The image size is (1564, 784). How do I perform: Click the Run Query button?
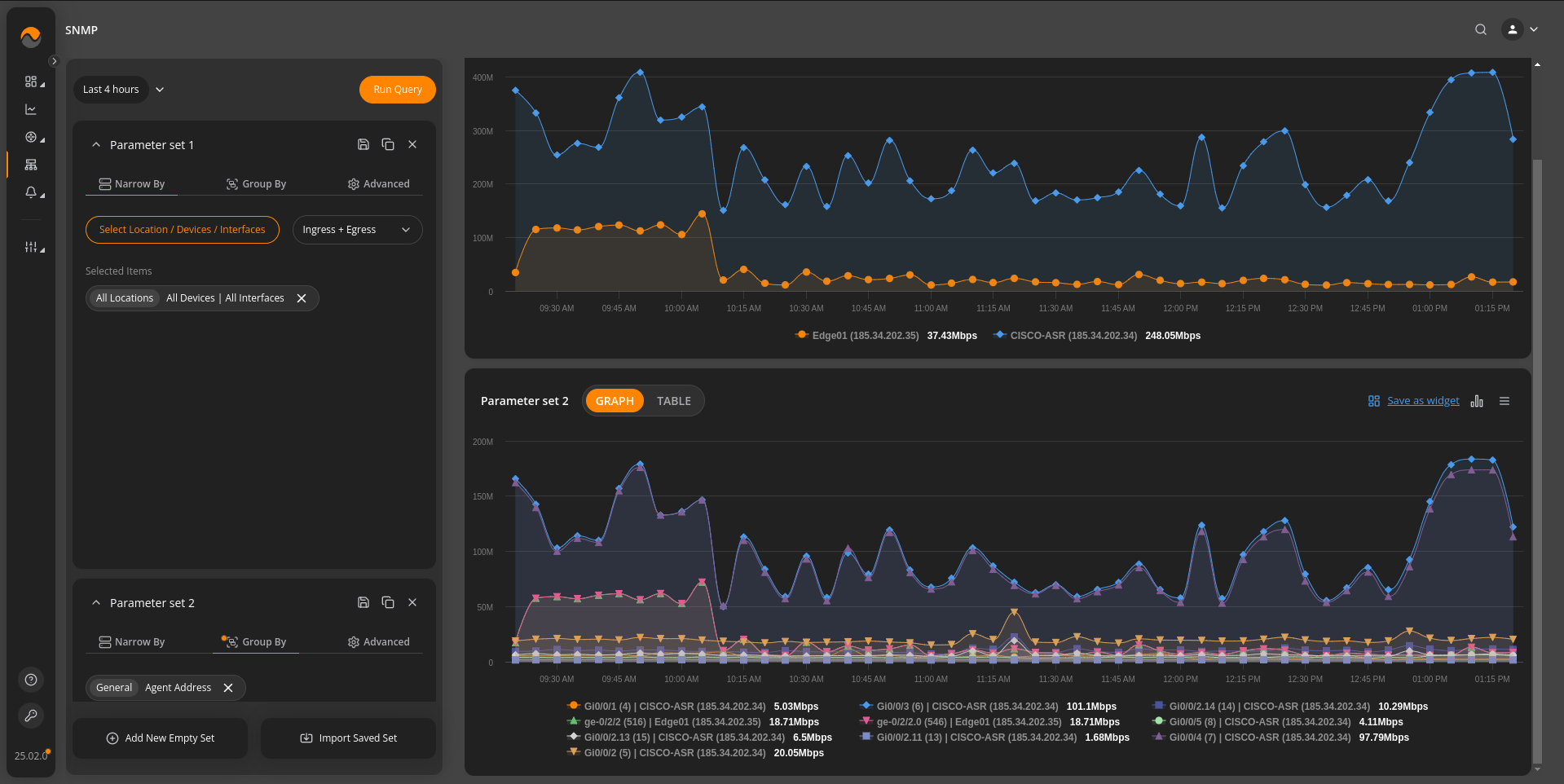click(x=398, y=90)
